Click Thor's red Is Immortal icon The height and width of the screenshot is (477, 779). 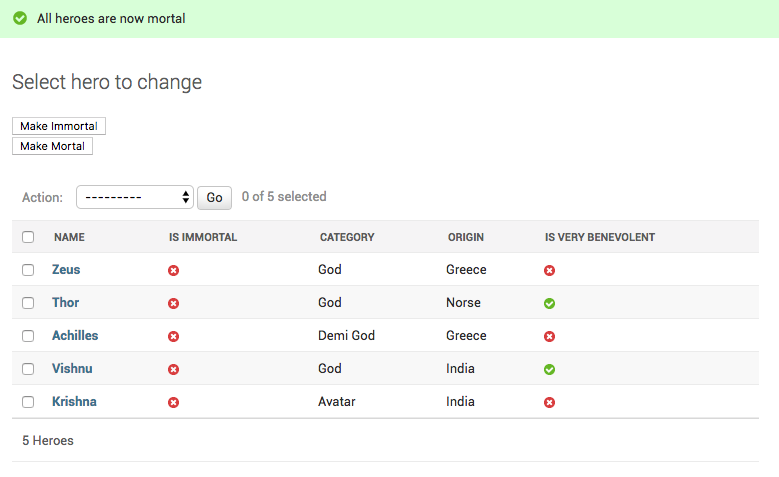pos(173,304)
